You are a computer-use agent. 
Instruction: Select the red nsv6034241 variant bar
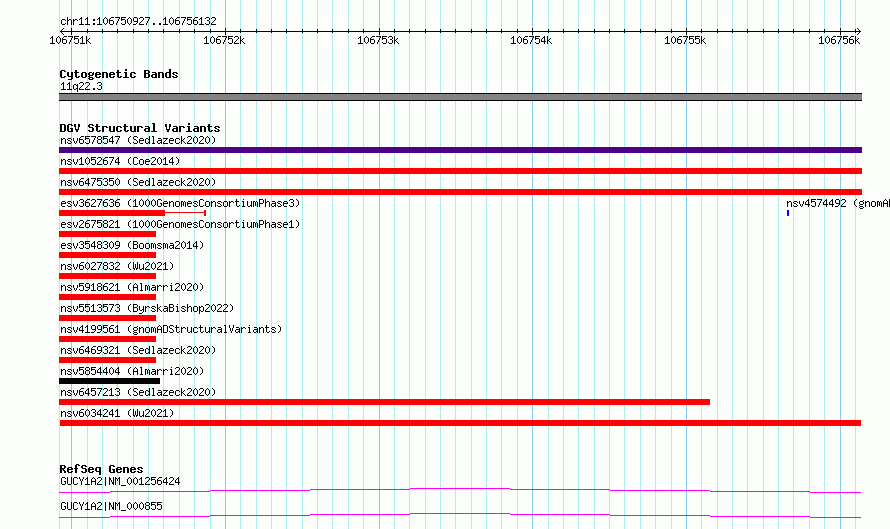point(460,423)
